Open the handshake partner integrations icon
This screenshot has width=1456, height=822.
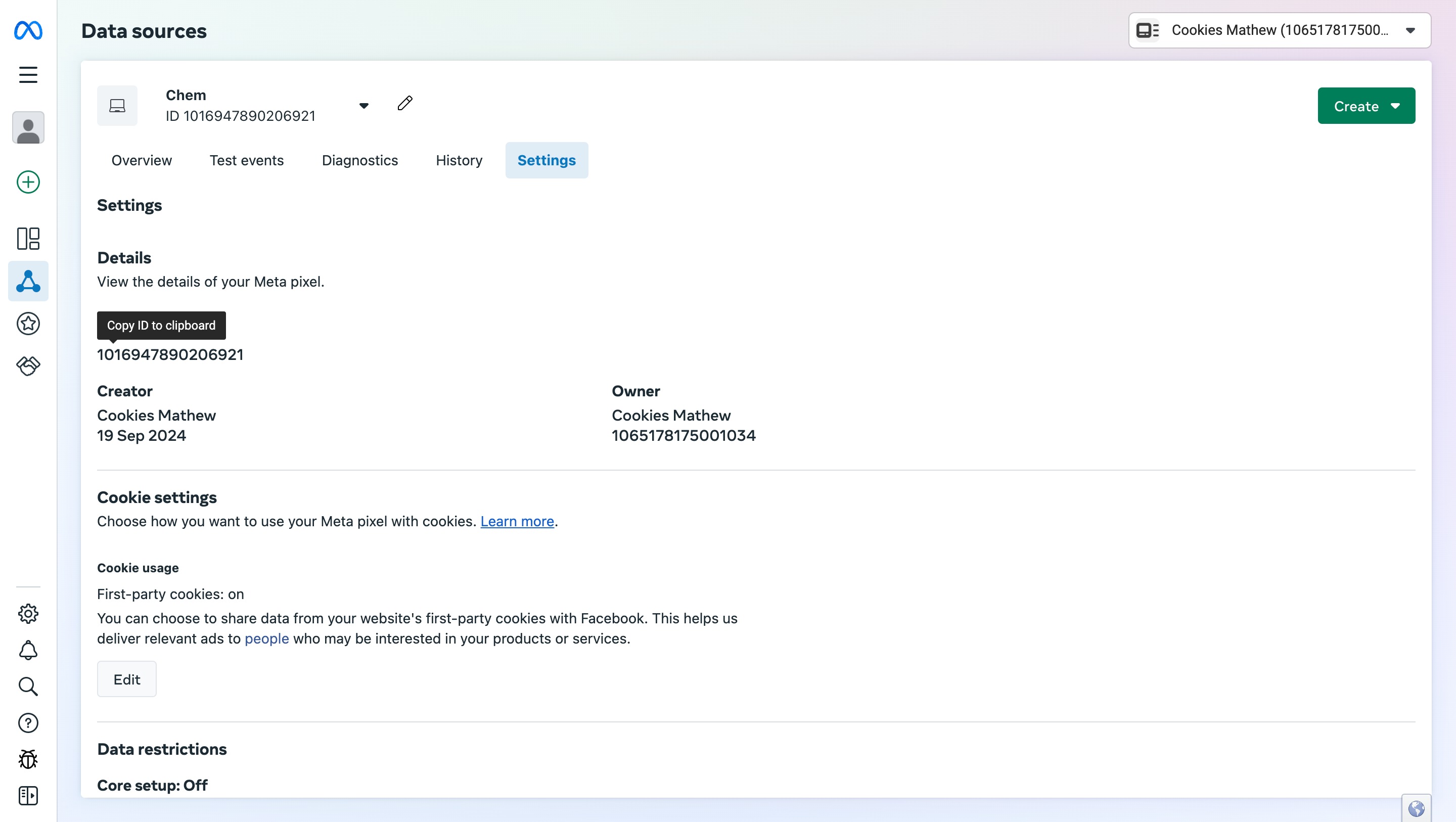[x=28, y=366]
